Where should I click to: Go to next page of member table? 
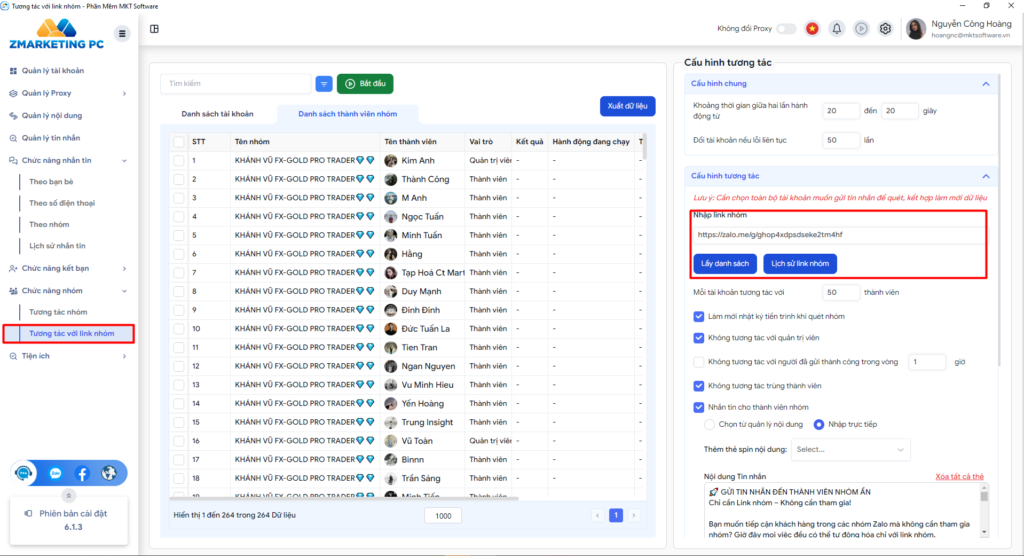tap(633, 515)
